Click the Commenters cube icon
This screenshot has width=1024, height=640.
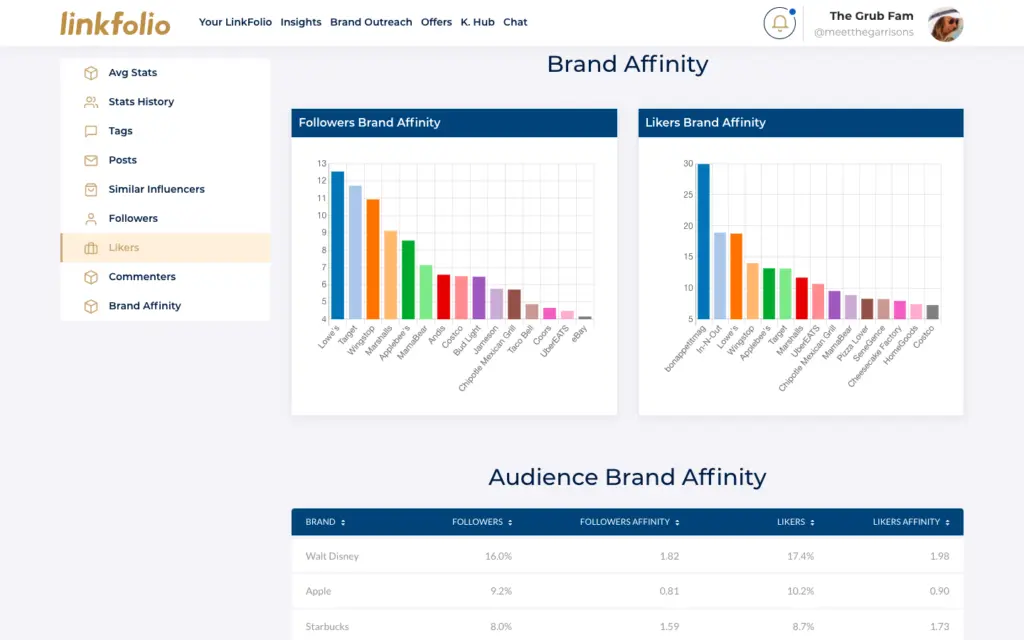pyautogui.click(x=91, y=277)
